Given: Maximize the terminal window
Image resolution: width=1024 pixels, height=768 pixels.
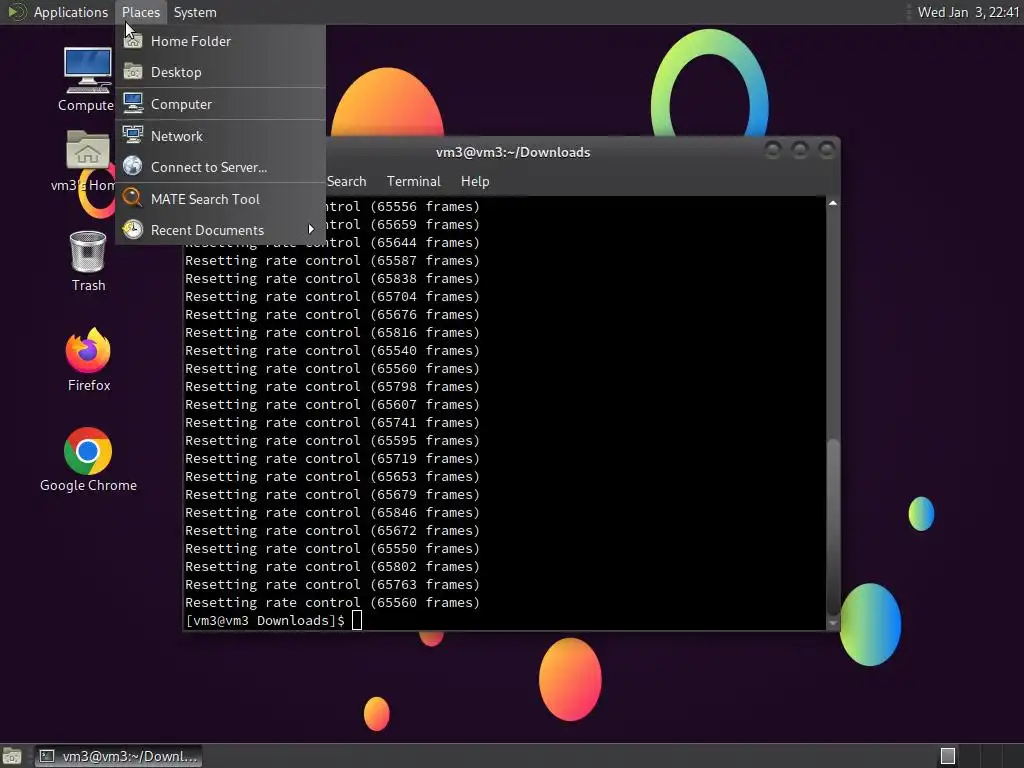Looking at the screenshot, I should click(x=800, y=150).
